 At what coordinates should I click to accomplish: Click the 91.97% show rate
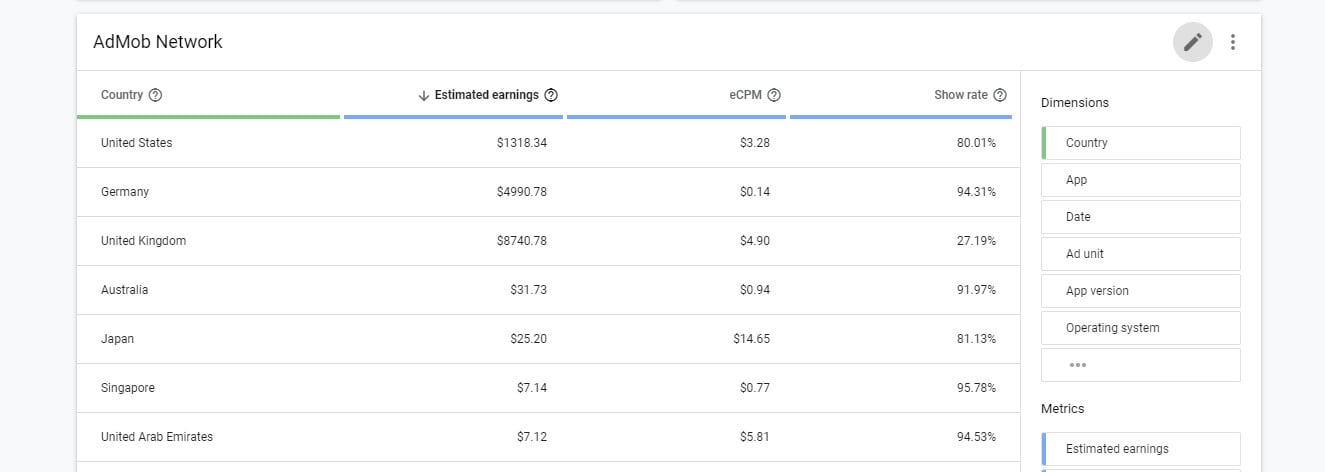(x=976, y=290)
